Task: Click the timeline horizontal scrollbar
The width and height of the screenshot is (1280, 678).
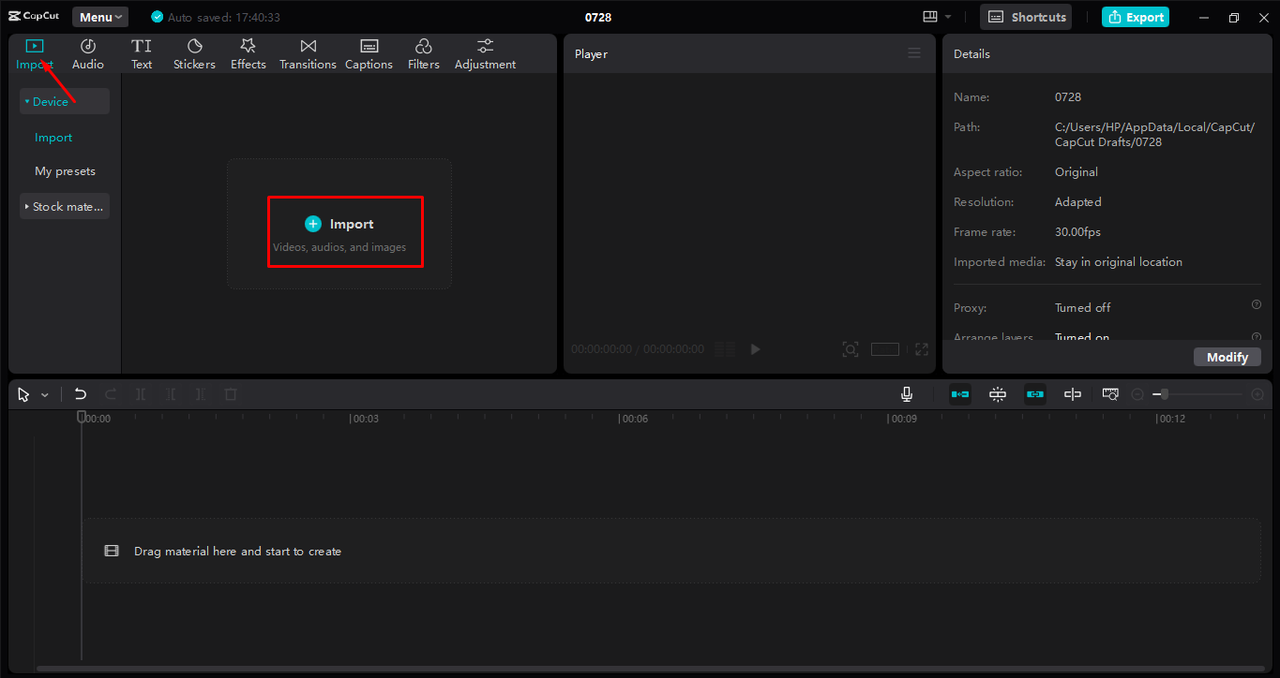Action: click(651, 668)
